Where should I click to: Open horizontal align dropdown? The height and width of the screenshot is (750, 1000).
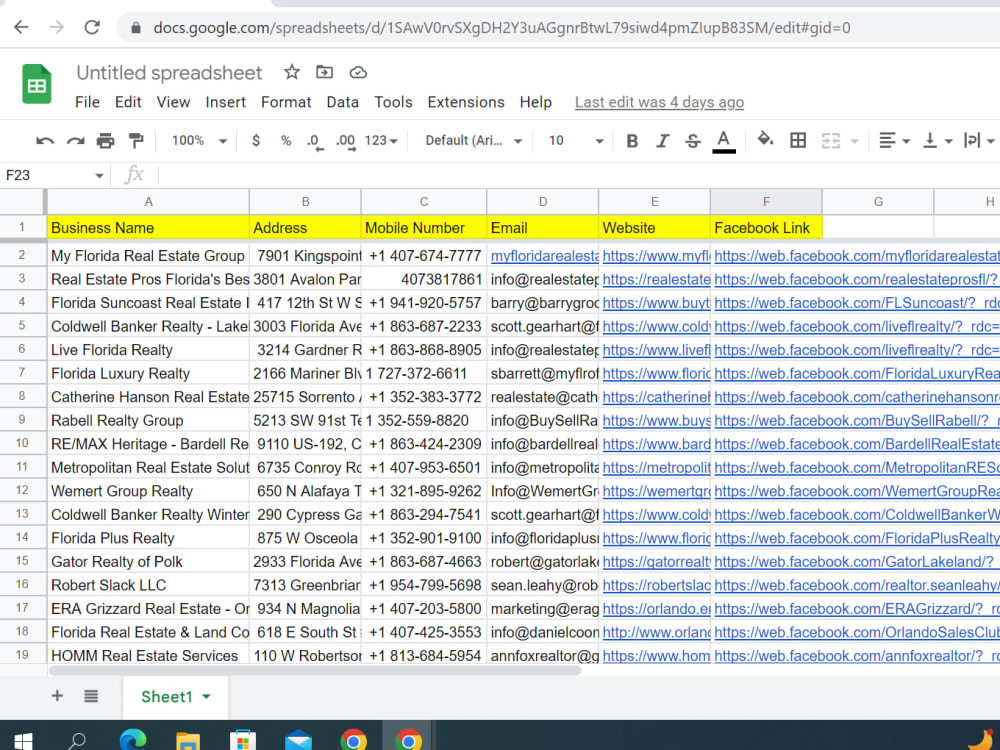point(893,140)
